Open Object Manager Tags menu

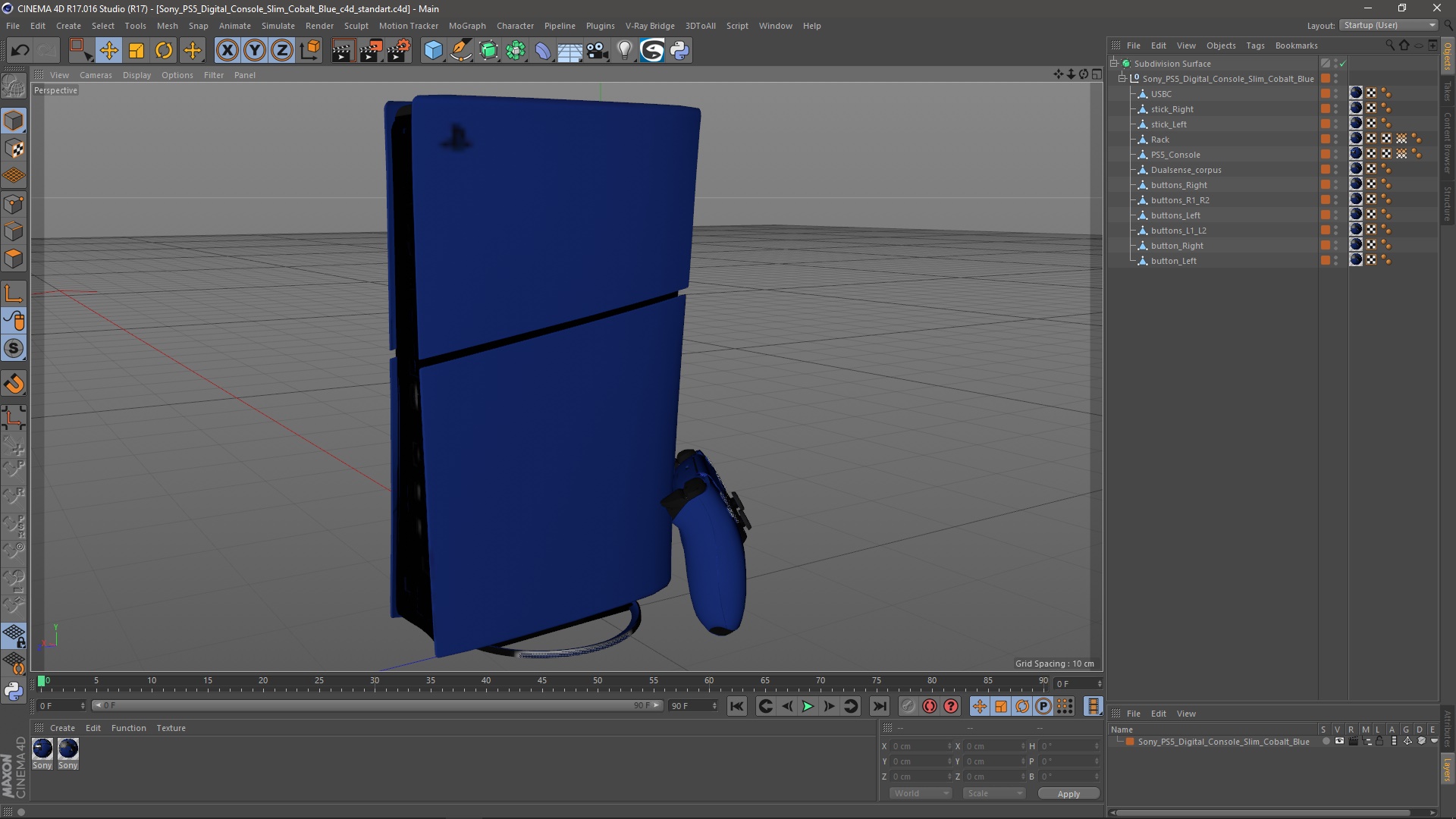click(1255, 45)
